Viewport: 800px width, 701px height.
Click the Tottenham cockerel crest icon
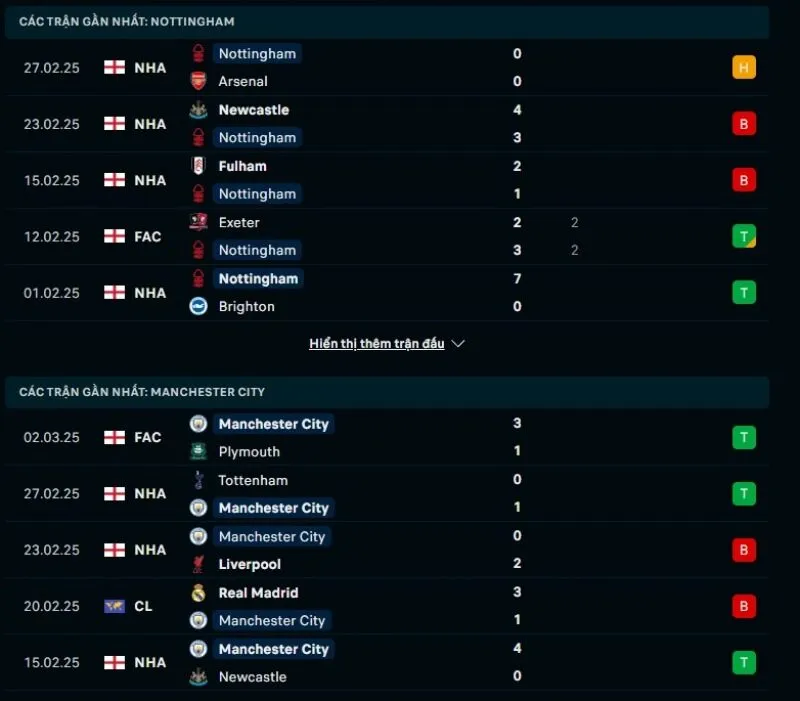point(199,480)
